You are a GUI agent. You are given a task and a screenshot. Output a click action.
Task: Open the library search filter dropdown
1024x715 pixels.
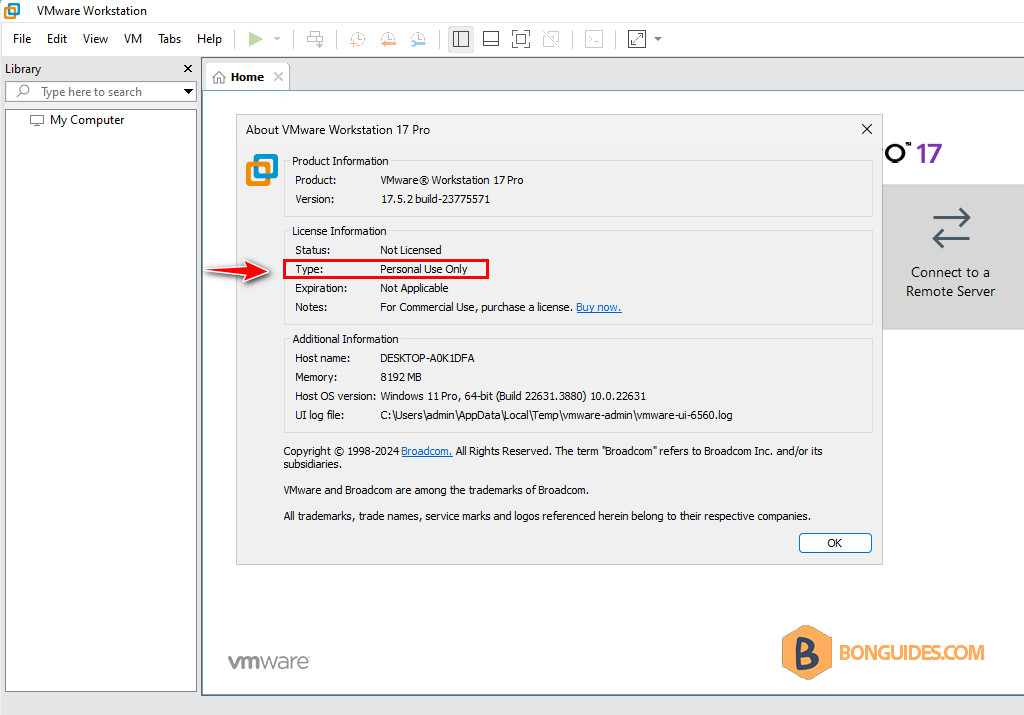pyautogui.click(x=188, y=91)
